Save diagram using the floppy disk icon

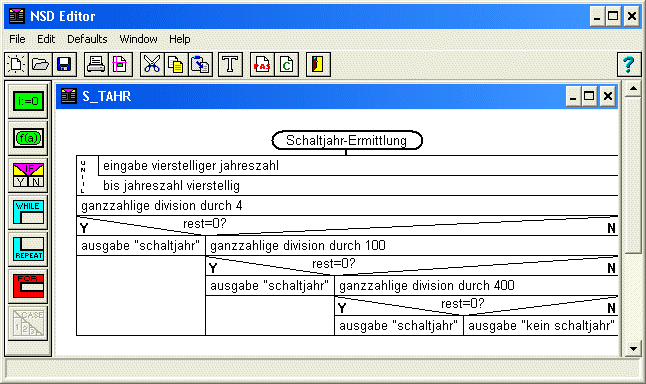pos(64,65)
